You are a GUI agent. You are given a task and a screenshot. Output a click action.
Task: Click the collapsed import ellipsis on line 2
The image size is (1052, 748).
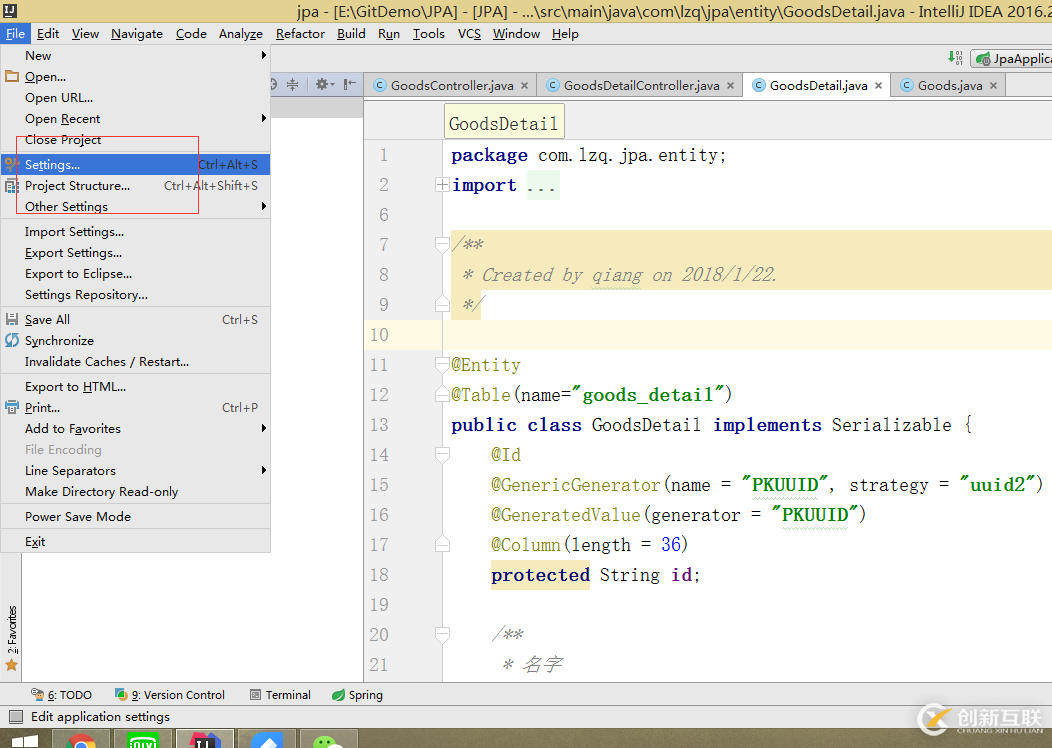click(542, 185)
